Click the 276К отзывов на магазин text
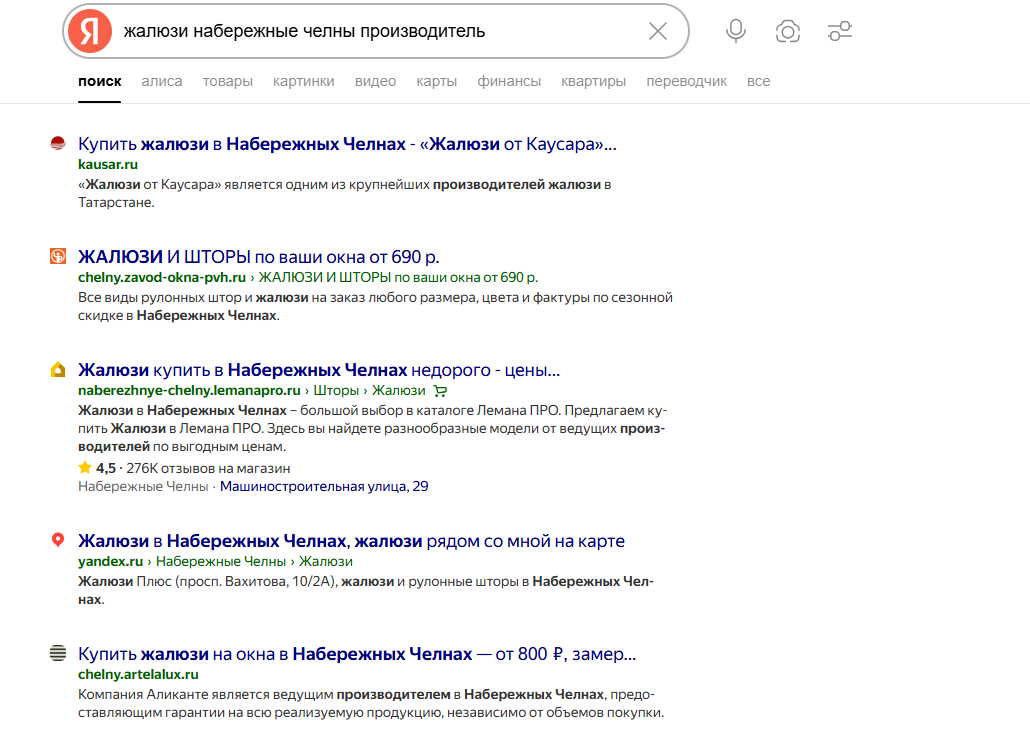Screen dimensions: 1030x729 coord(208,468)
